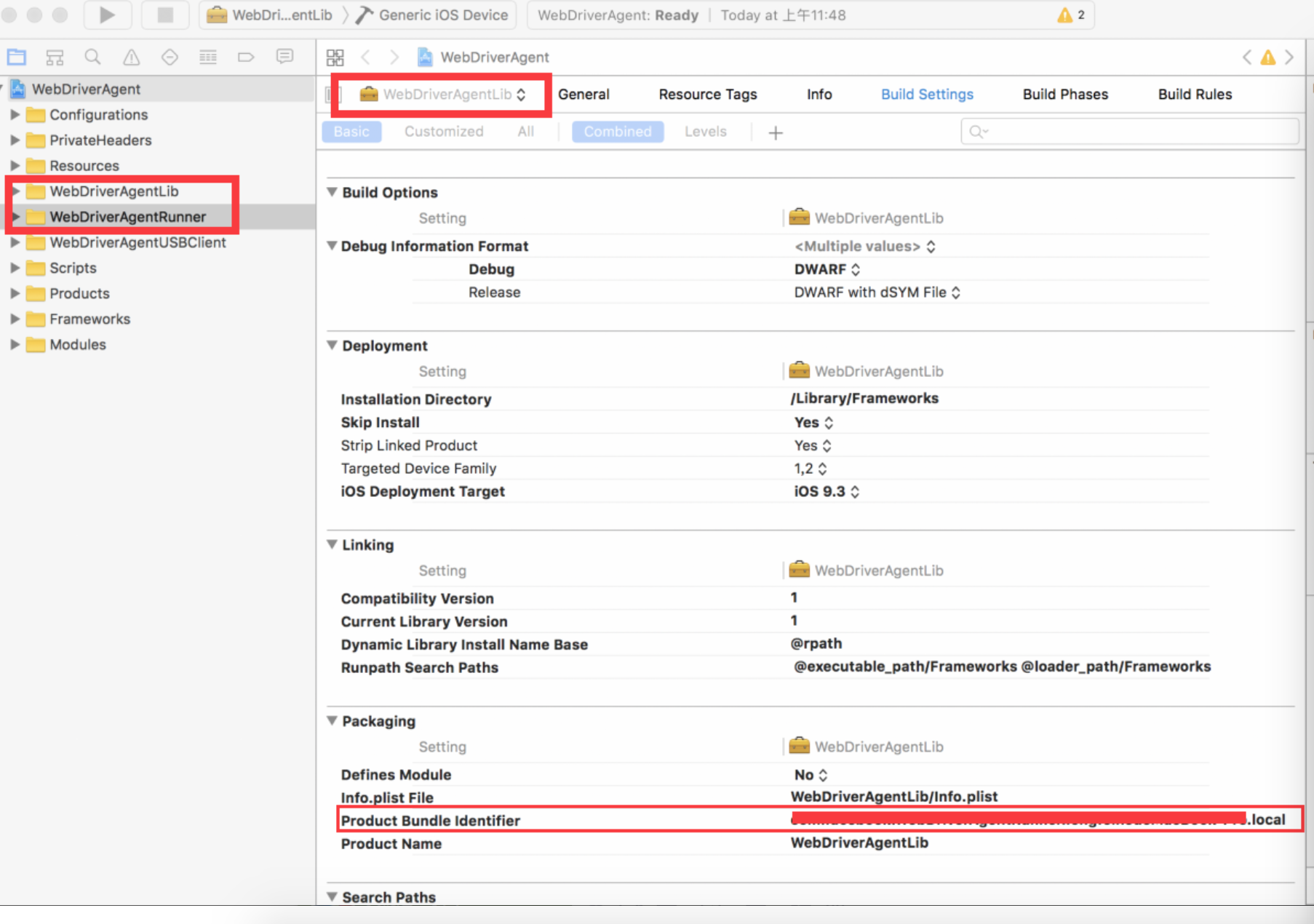Click the build settings search field
This screenshot has height=924, width=1314.
pyautogui.click(x=1129, y=132)
